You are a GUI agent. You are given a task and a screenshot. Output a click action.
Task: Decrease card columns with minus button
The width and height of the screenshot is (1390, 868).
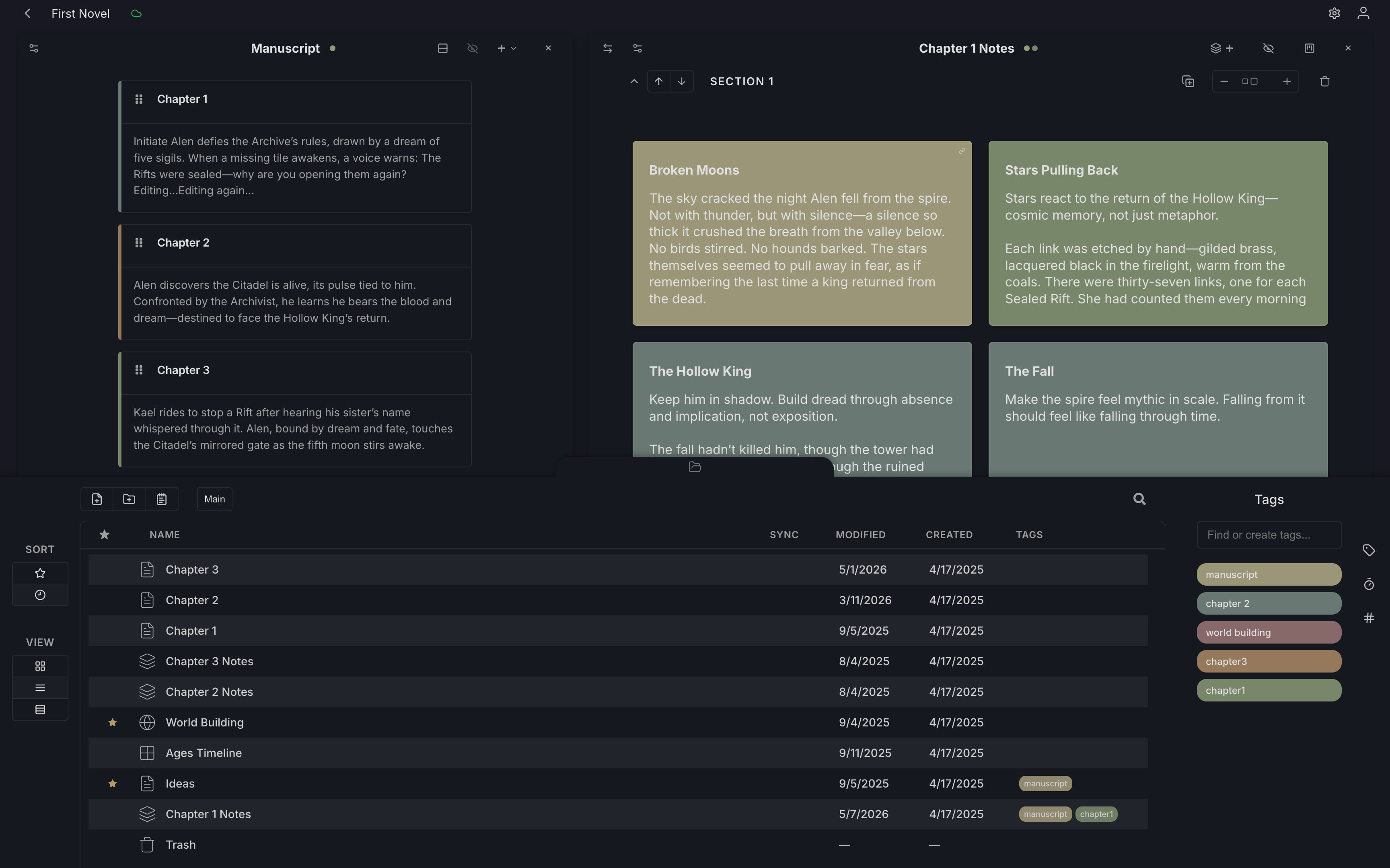1224,82
